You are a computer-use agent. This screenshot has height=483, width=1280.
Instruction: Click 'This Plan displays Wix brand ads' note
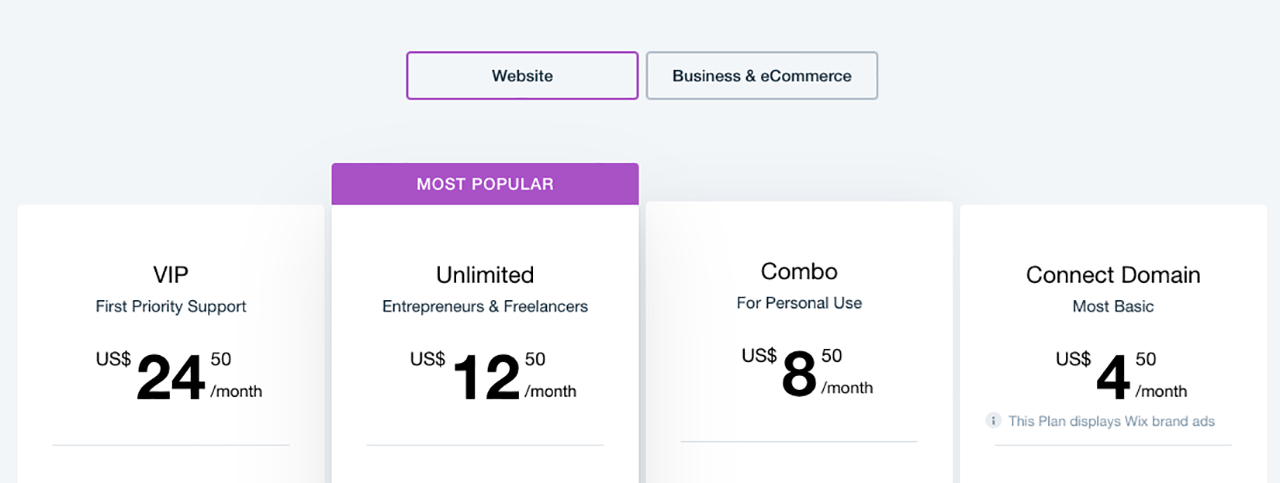[x=1111, y=421]
